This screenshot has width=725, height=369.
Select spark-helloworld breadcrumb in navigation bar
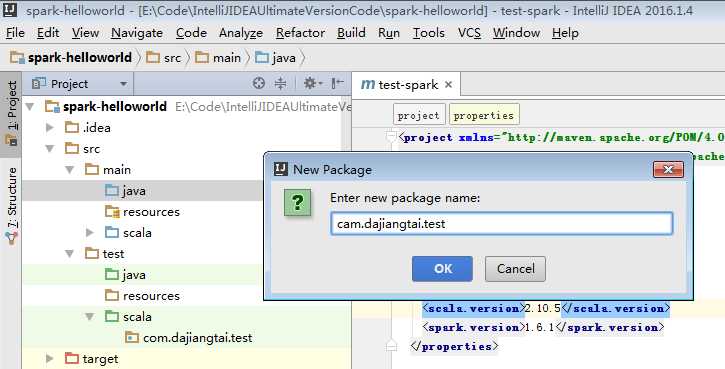point(71,58)
